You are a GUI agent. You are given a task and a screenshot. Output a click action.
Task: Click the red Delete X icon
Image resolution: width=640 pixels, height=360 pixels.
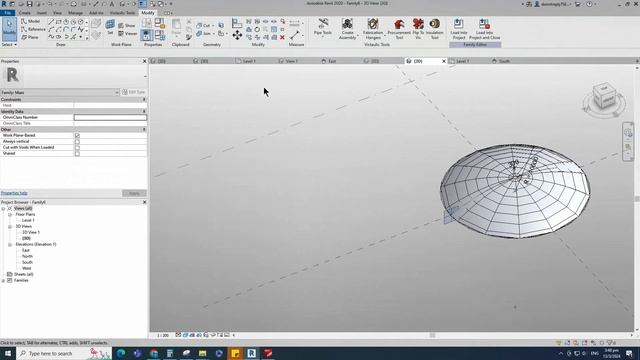pos(282,37)
